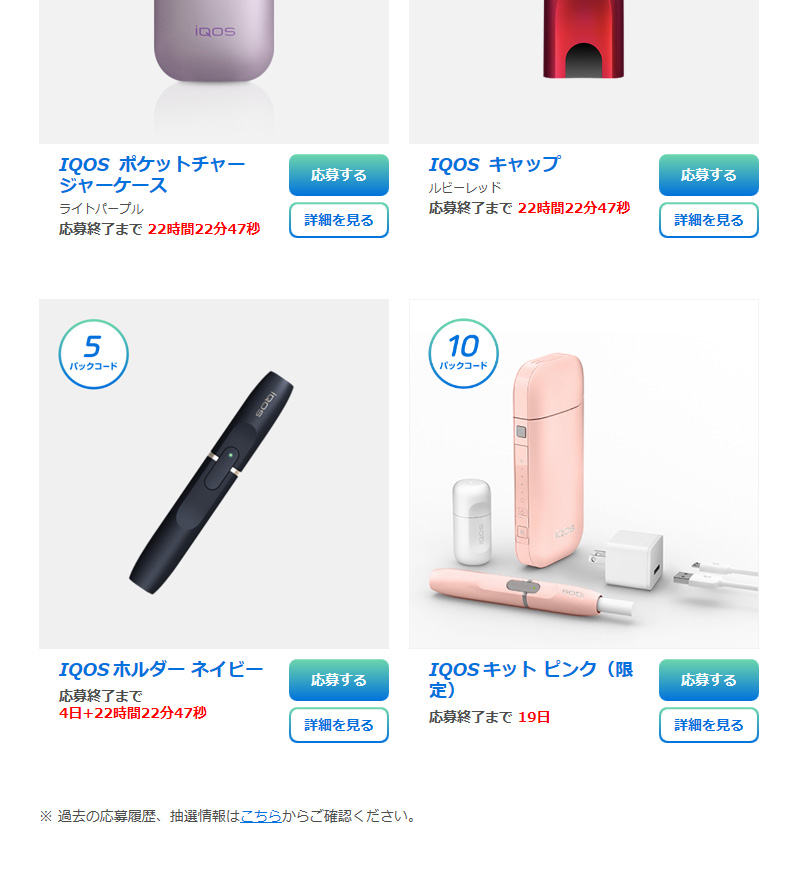799x878 pixels.
Task: Open the IQOS キャップ title
Action: (x=495, y=165)
